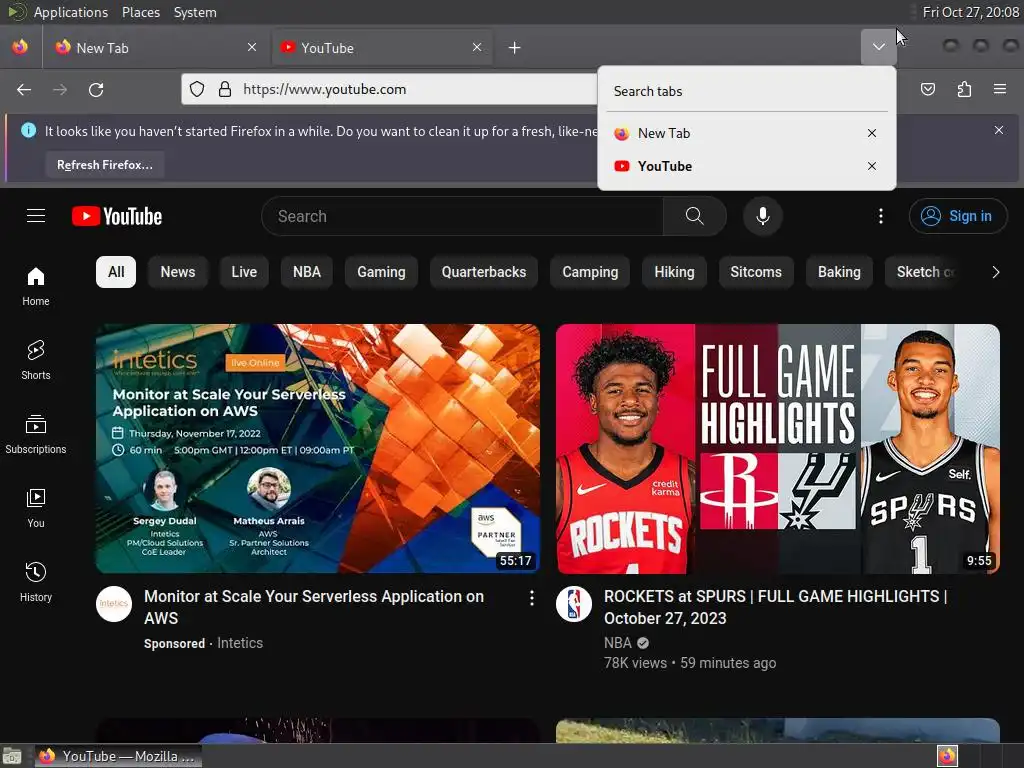
Task: Select the Baking filter chip
Action: coord(839,272)
